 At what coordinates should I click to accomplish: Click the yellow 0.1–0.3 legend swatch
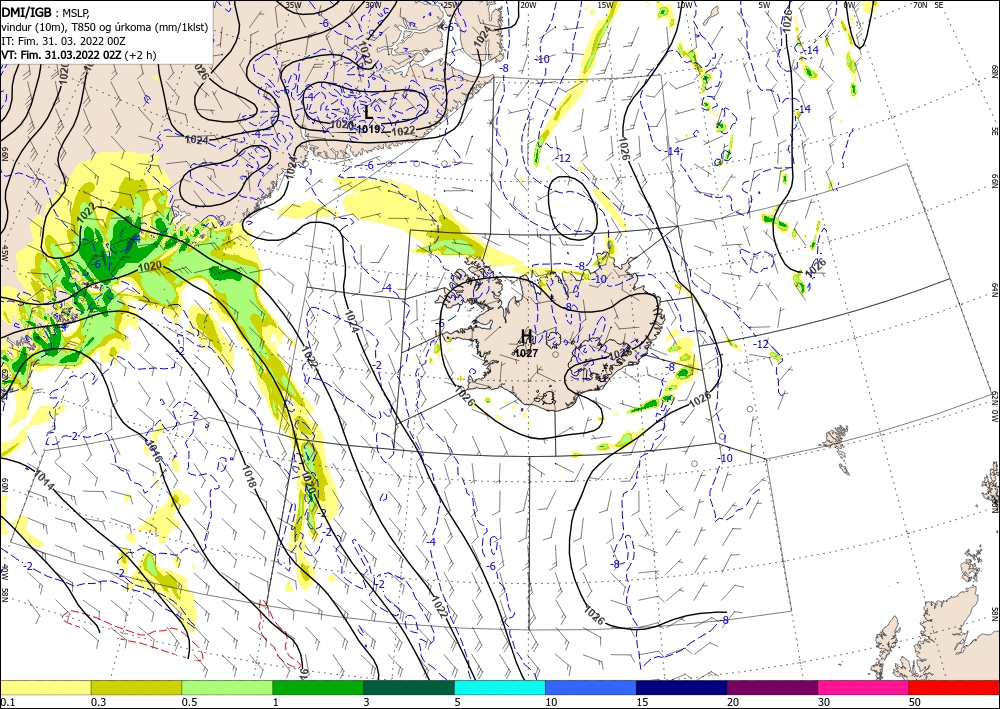tap(45, 687)
